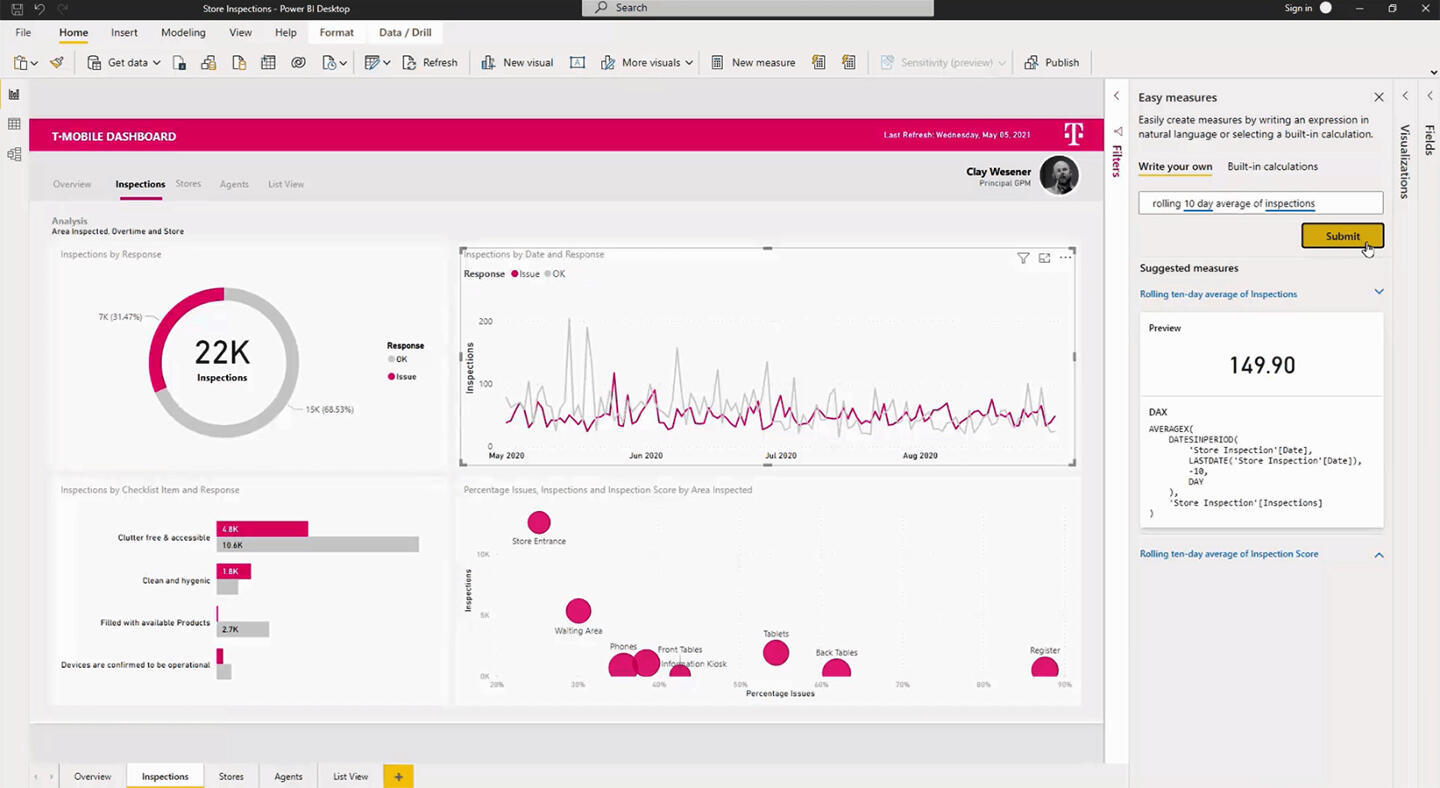Open the List View page tab at the bottom
1440x788 pixels.
point(350,776)
